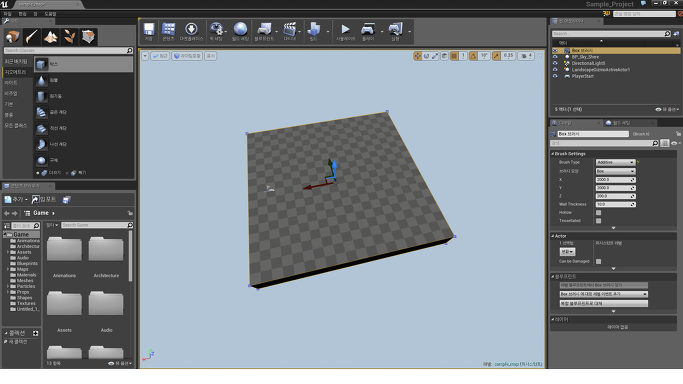
Task: Select the Curved Stair geometry brush
Action: coord(84,112)
